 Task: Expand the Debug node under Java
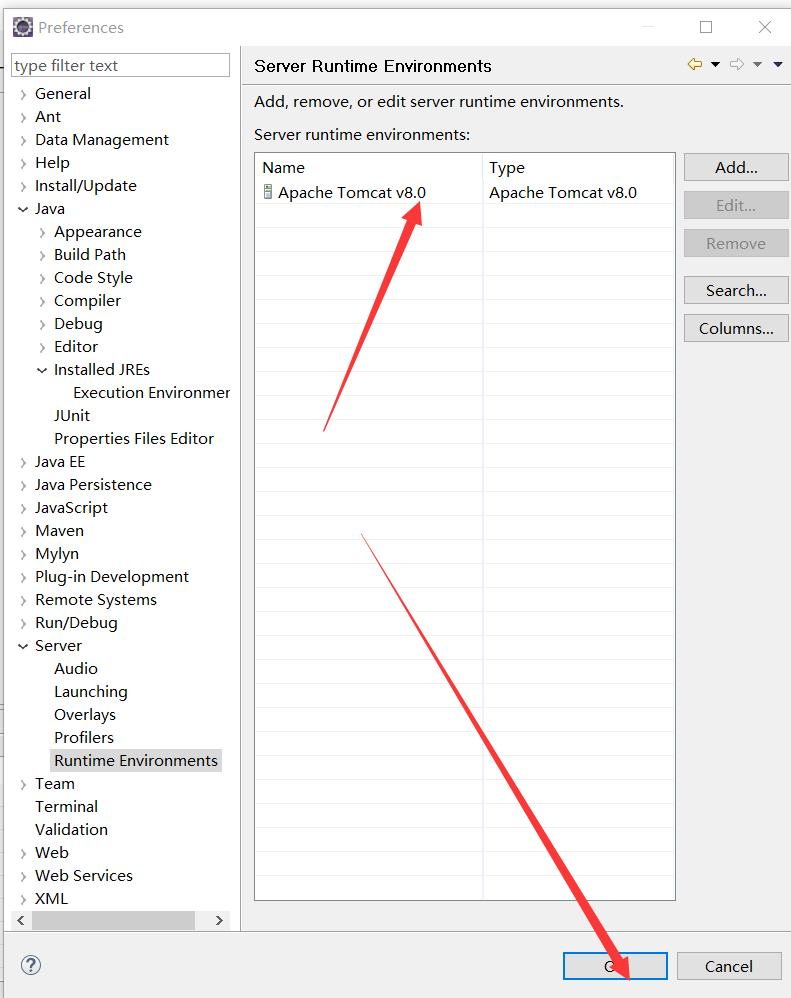click(42, 325)
